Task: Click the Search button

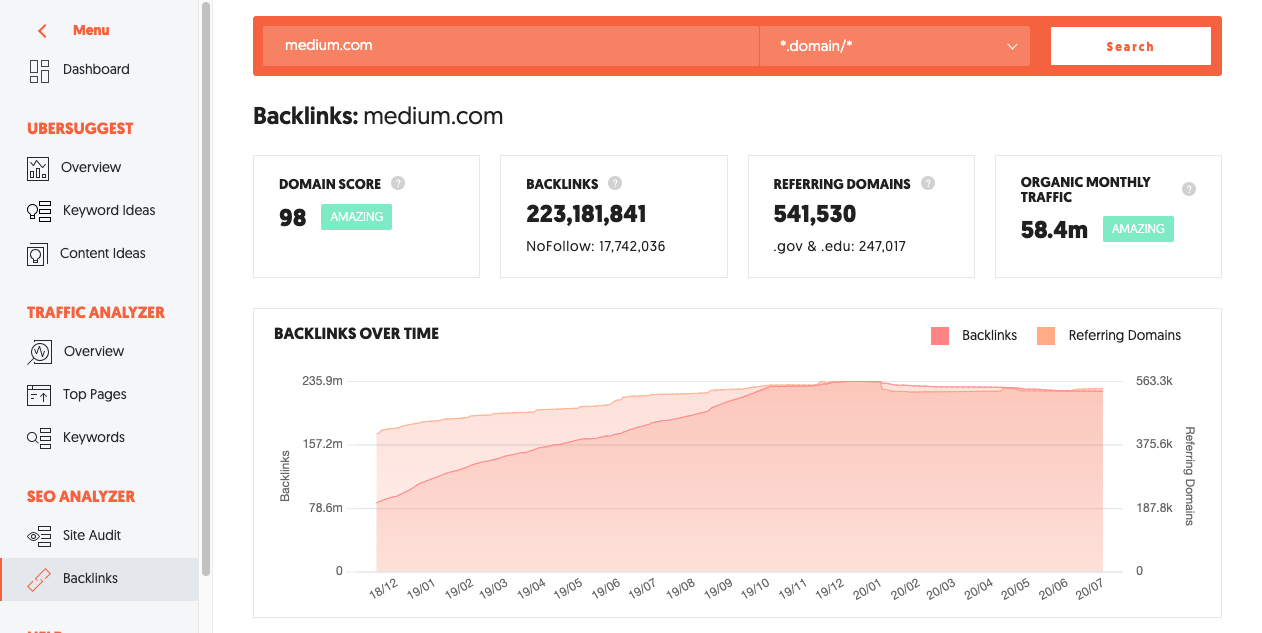Action: click(x=1131, y=46)
